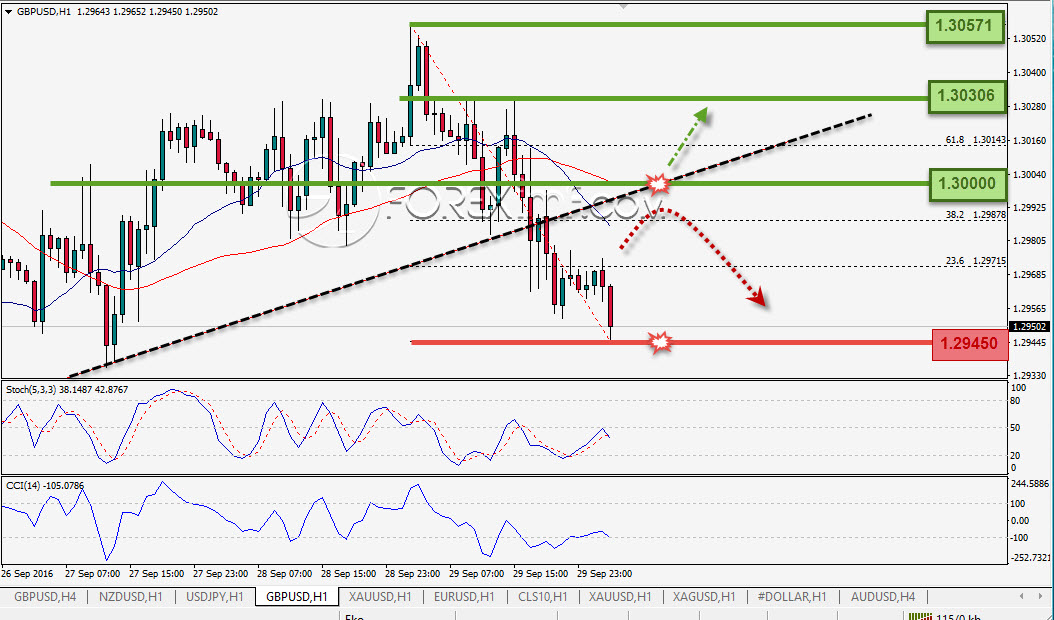
Task: Open XAUUSD,H1 tab right after GBPUSD,H1 tab
Action: [x=380, y=596]
